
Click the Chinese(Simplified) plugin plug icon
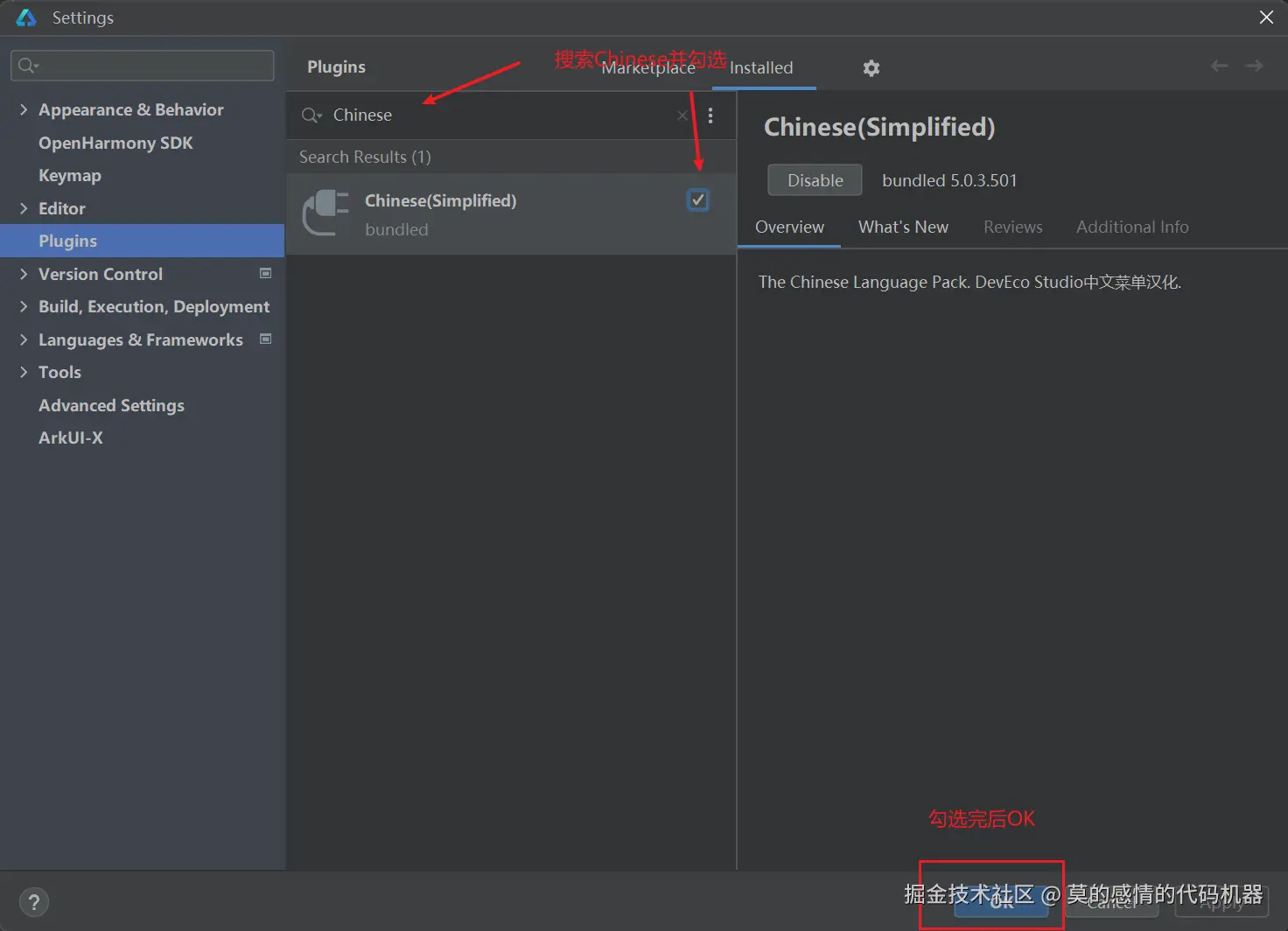click(325, 213)
